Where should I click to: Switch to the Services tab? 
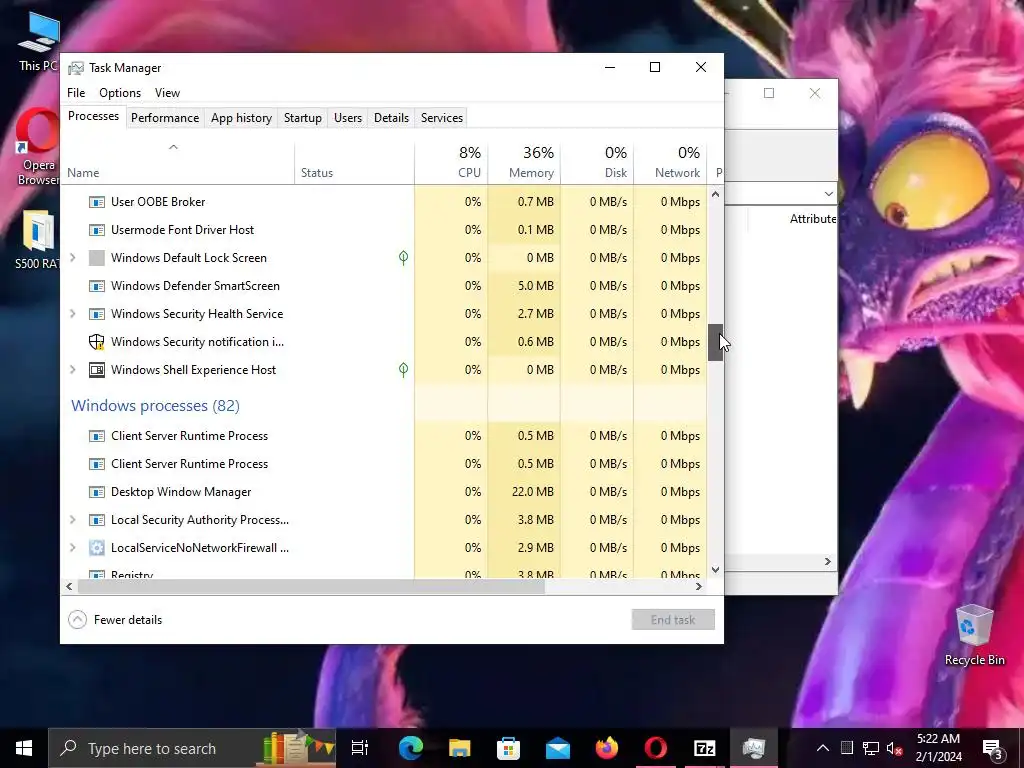tap(441, 118)
